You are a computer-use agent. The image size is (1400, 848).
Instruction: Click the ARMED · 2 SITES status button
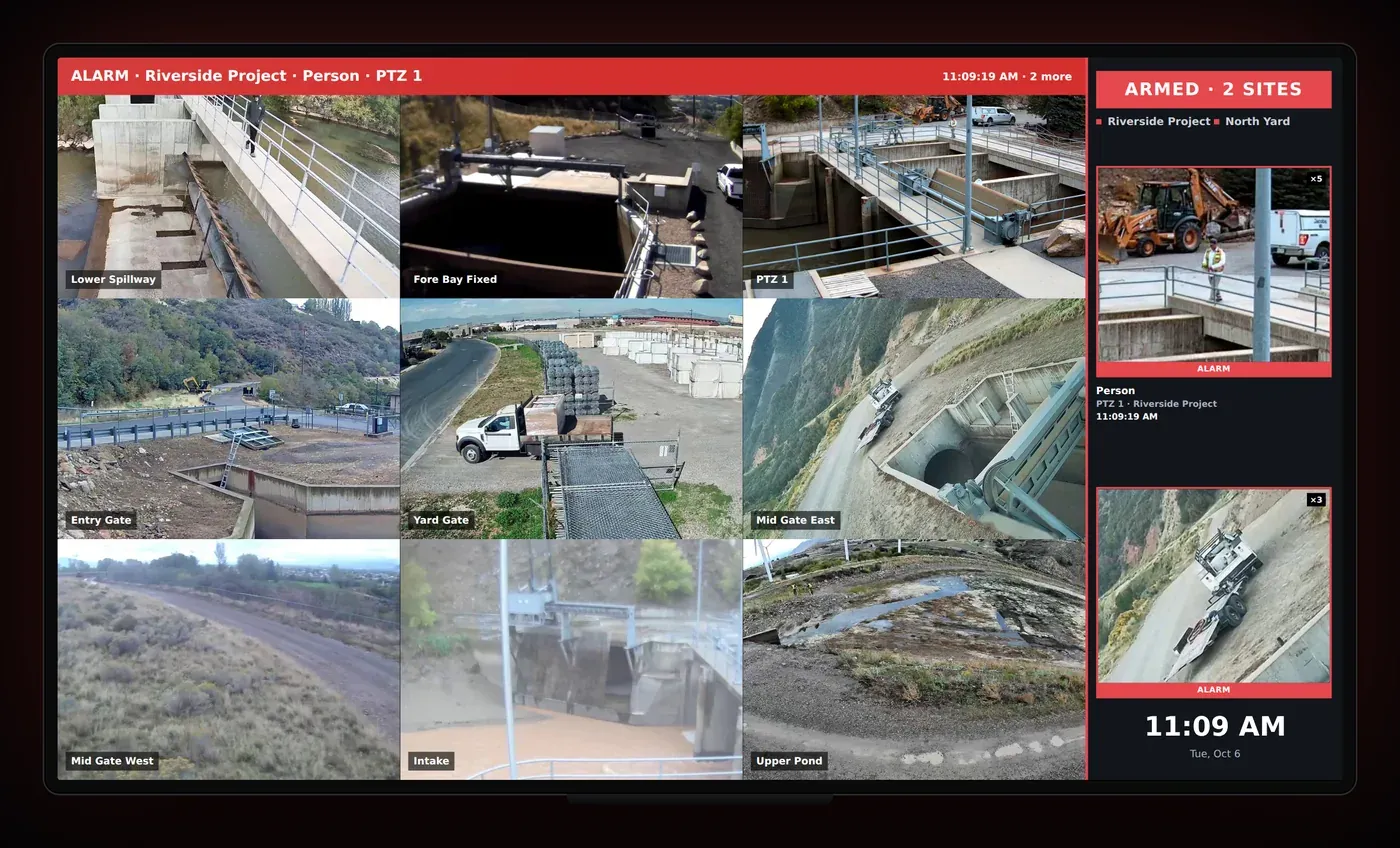[x=1213, y=89]
